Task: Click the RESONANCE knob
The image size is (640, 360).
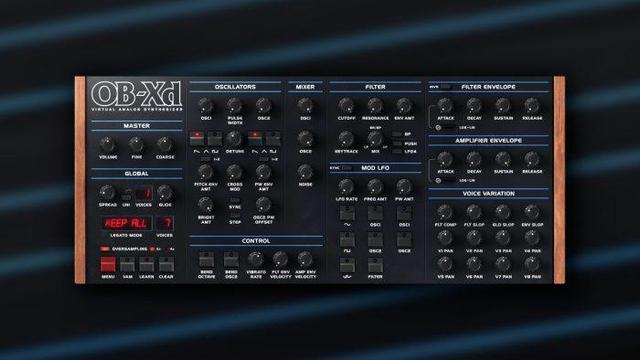Action: coord(375,106)
